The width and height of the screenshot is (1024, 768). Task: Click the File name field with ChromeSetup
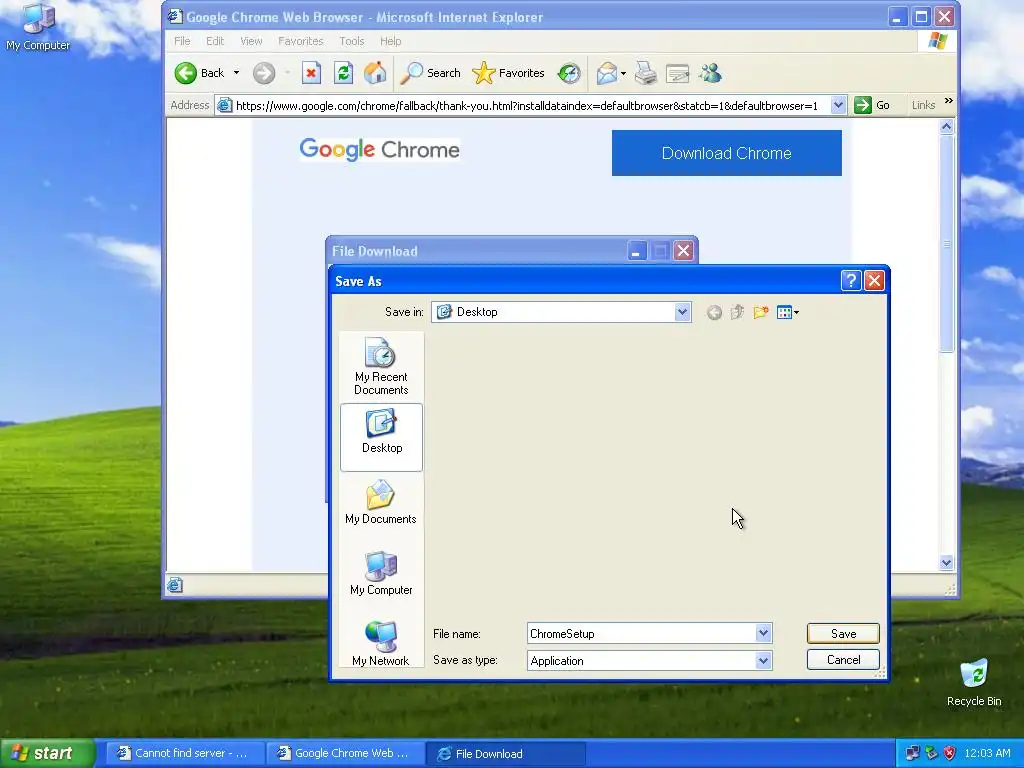[x=642, y=633]
